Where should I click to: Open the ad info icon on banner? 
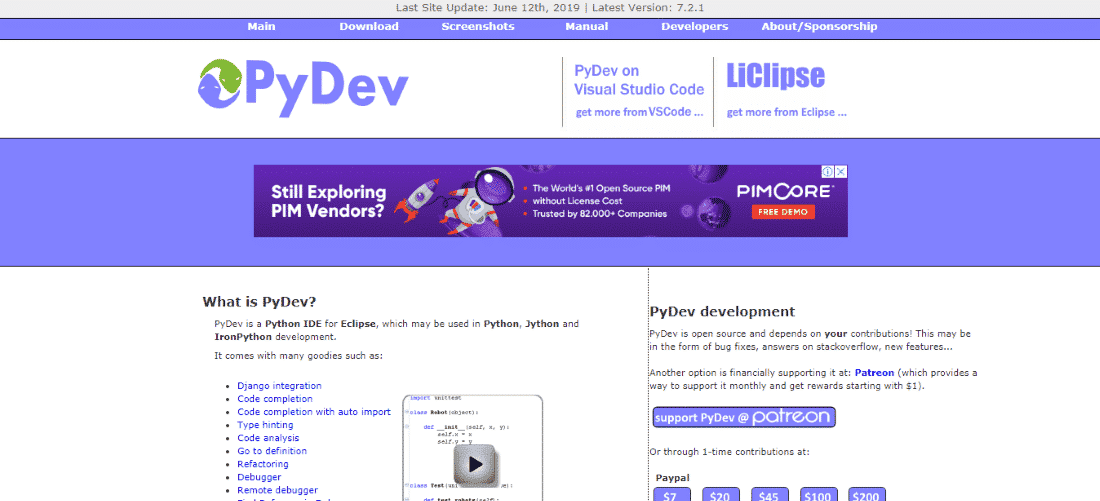pos(828,172)
